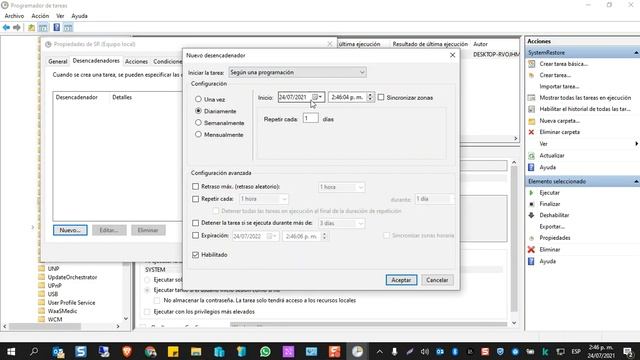This screenshot has height=360, width=640.
Task: Click the Propiedades icon in Elemento seleccionado
Action: [x=531, y=238]
